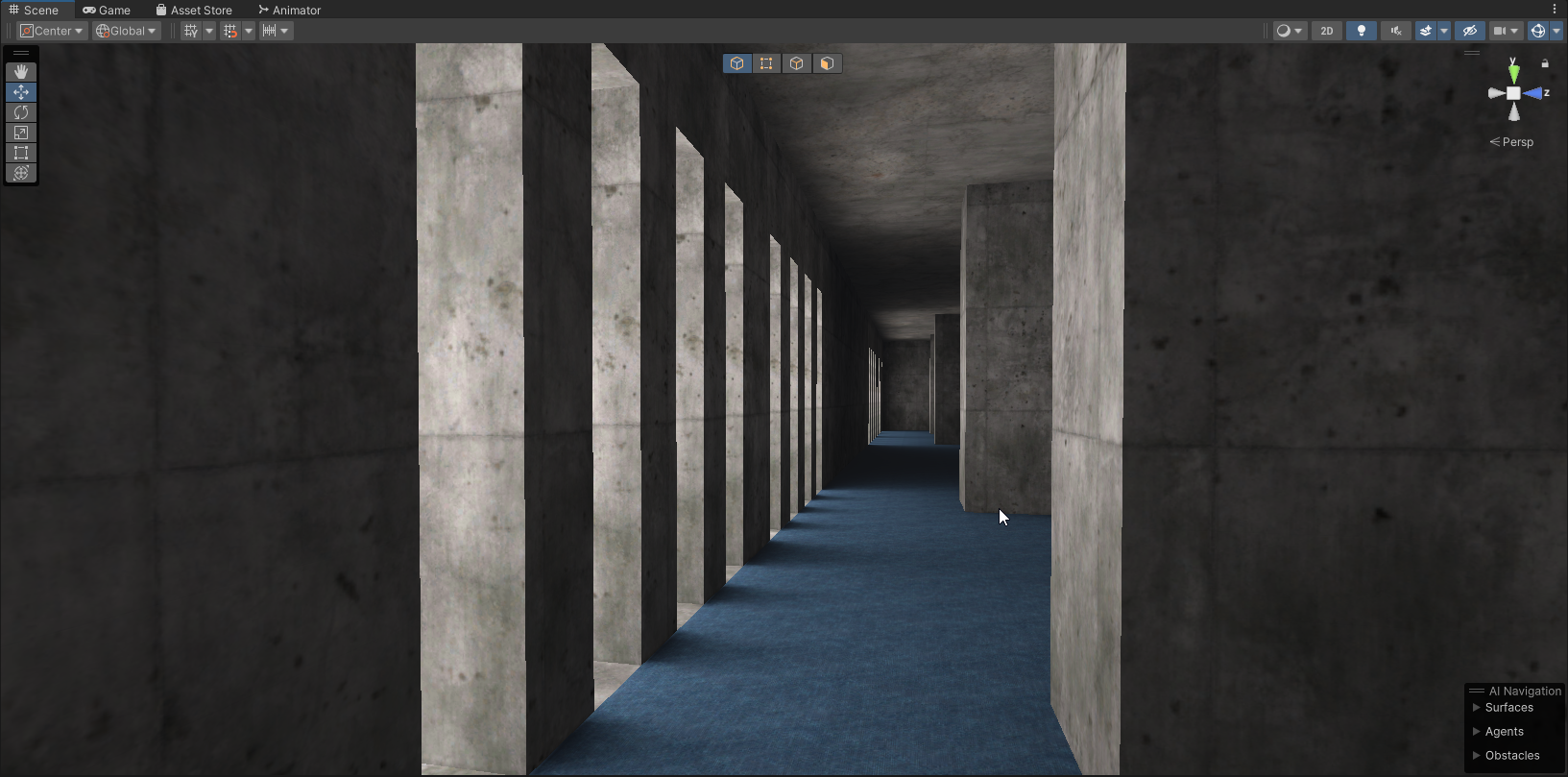The image size is (1568, 777).
Task: Switch to the Game tab
Action: point(107,10)
